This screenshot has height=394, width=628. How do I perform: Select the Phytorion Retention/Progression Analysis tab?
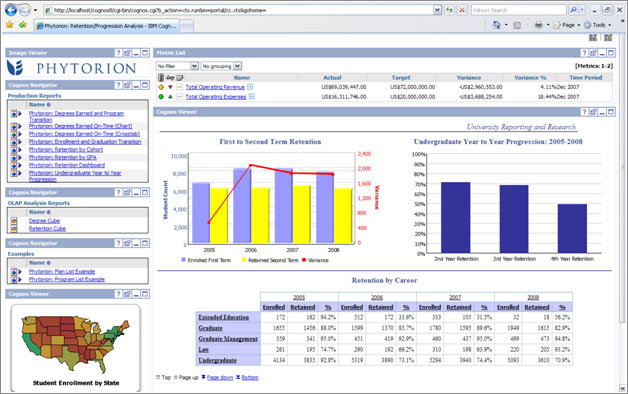coord(107,26)
